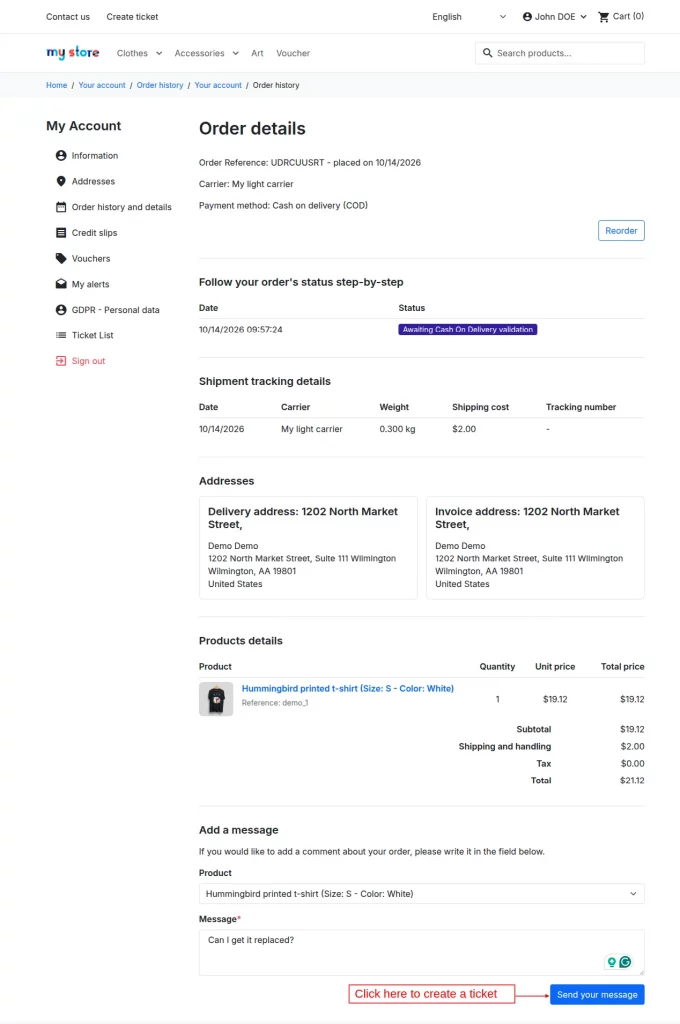Click the My alerts envelope icon
Image resolution: width=680 pixels, height=1024 pixels.
coord(61,284)
